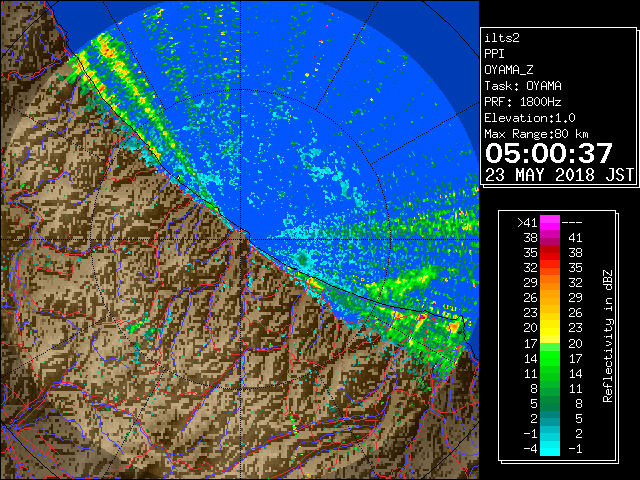Click the 'Max Range:80 km' text
Image resolution: width=640 pixels, height=480 pixels.
pyautogui.click(x=536, y=134)
